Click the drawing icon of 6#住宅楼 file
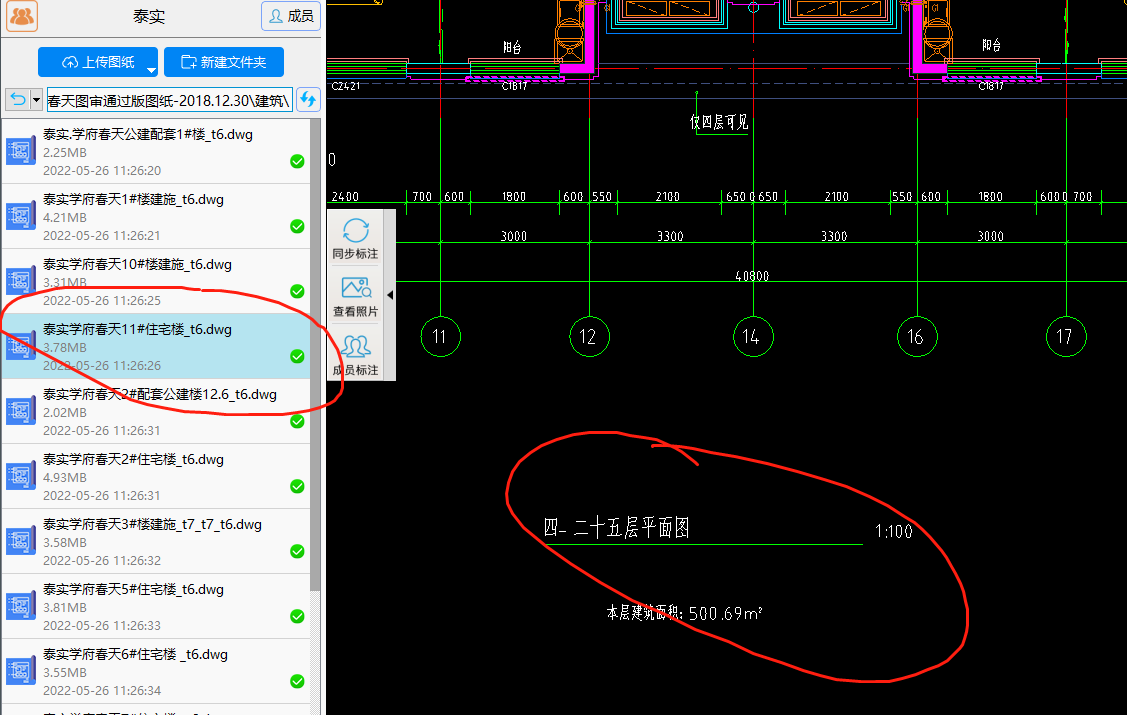Image resolution: width=1127 pixels, height=715 pixels. click(21, 670)
